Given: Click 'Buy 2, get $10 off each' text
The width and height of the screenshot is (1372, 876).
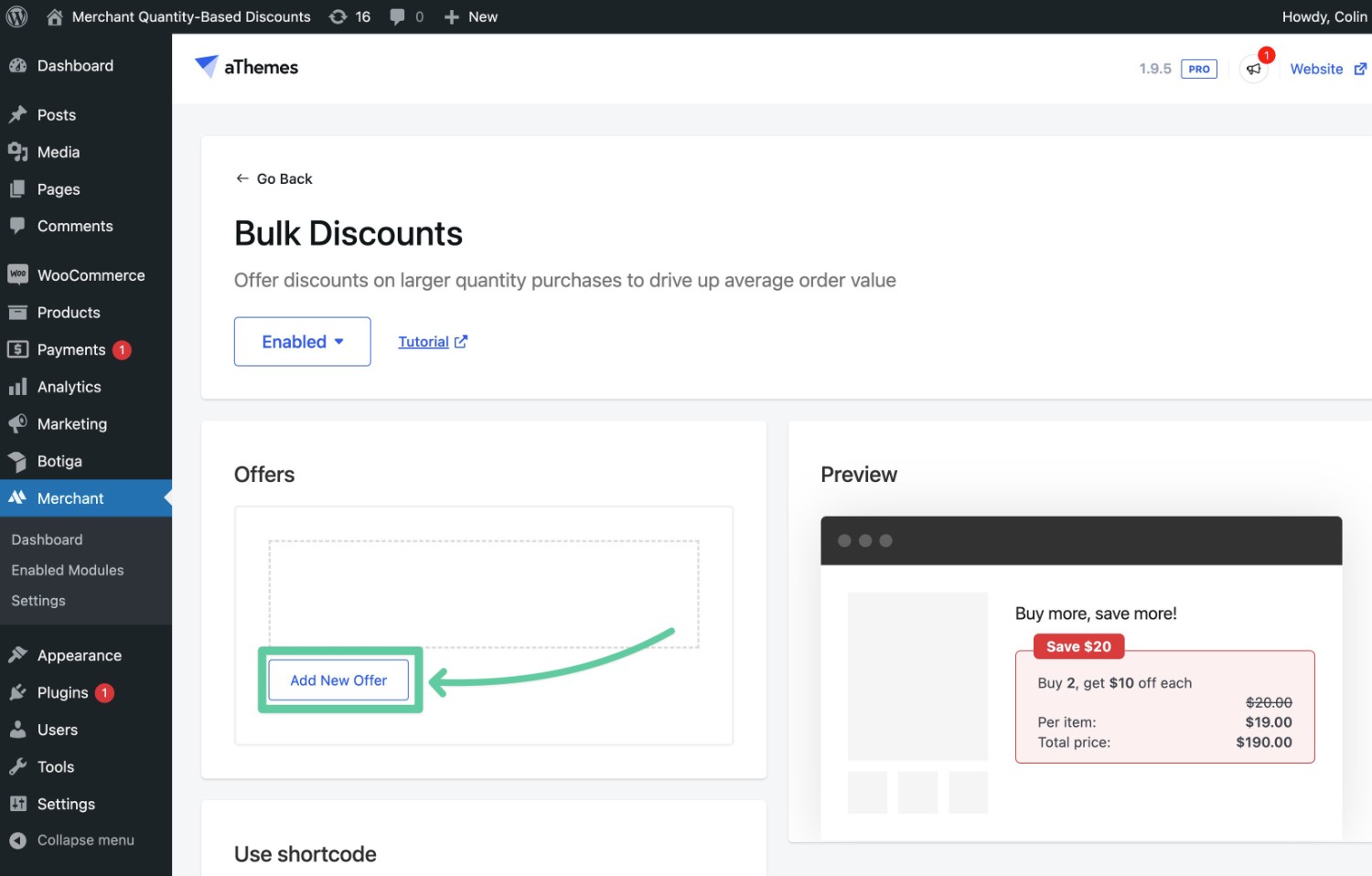Looking at the screenshot, I should [x=1115, y=683].
